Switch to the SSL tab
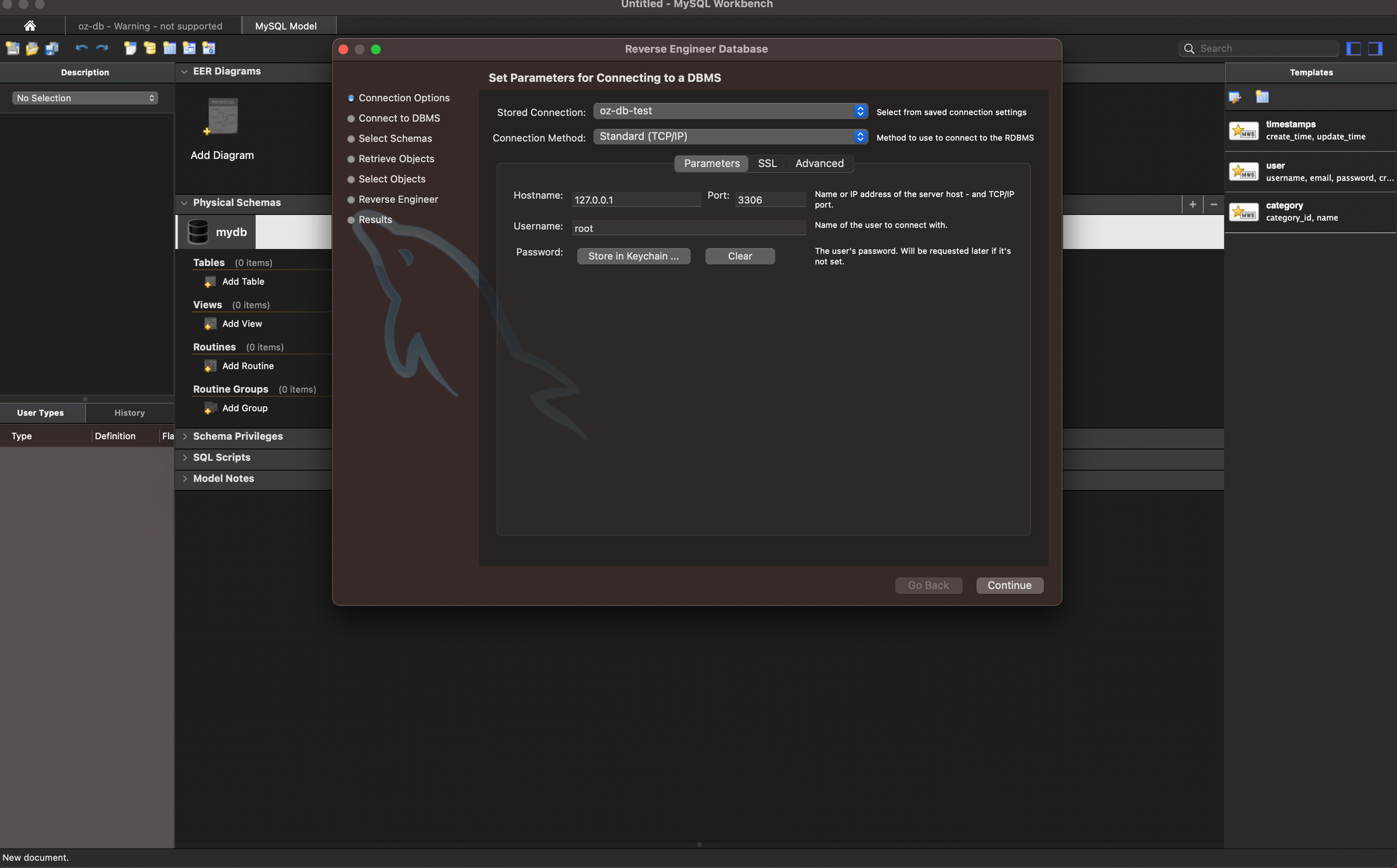Viewport: 1397px width, 868px height. click(767, 164)
